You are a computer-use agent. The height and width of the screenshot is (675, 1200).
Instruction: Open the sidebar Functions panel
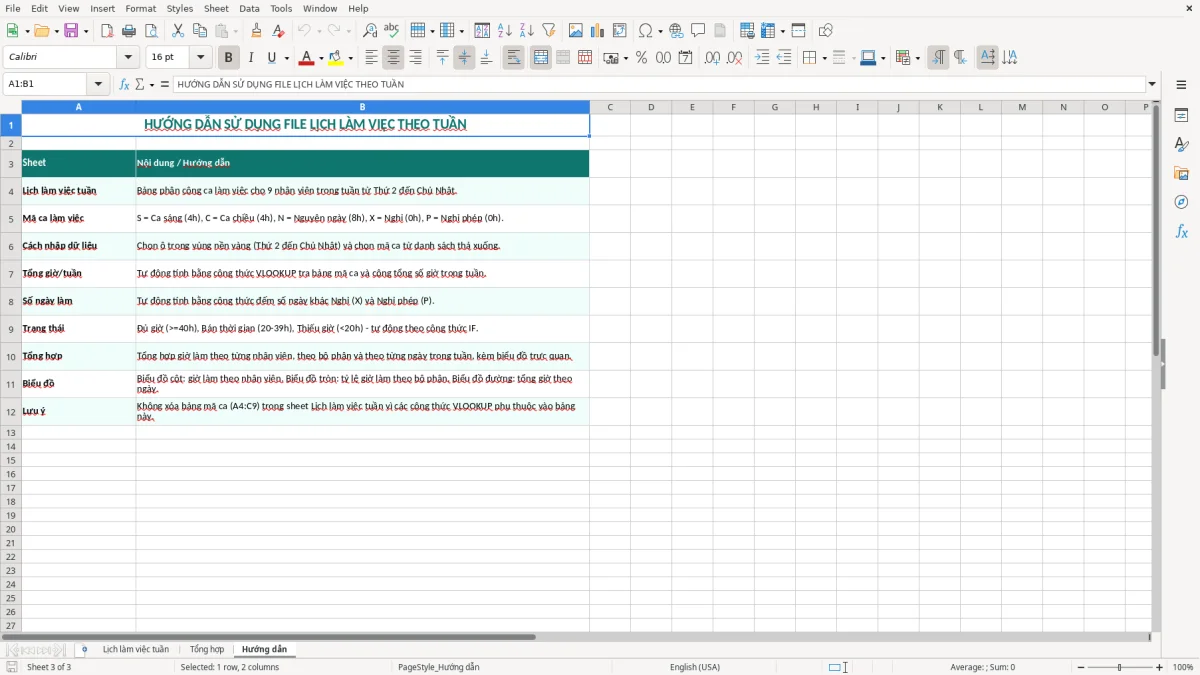tap(1181, 231)
